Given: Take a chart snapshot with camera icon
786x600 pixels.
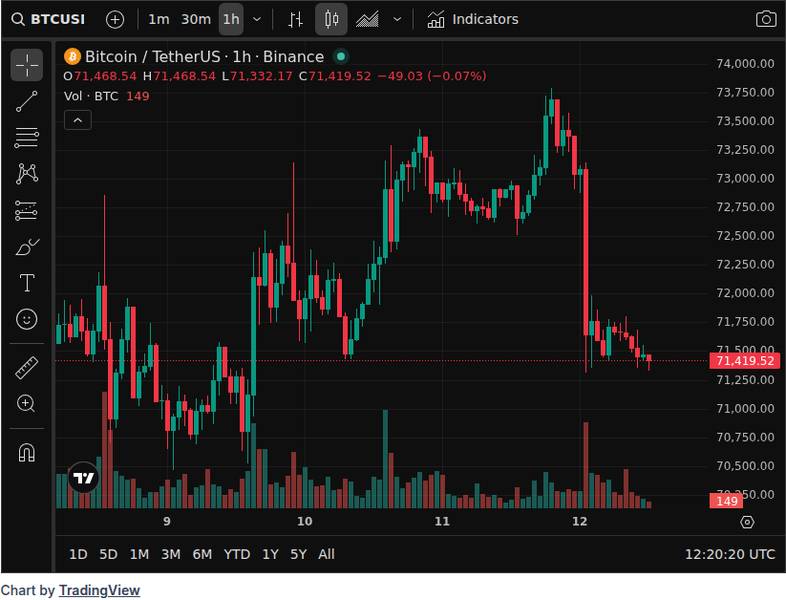Looking at the screenshot, I should [x=765, y=20].
